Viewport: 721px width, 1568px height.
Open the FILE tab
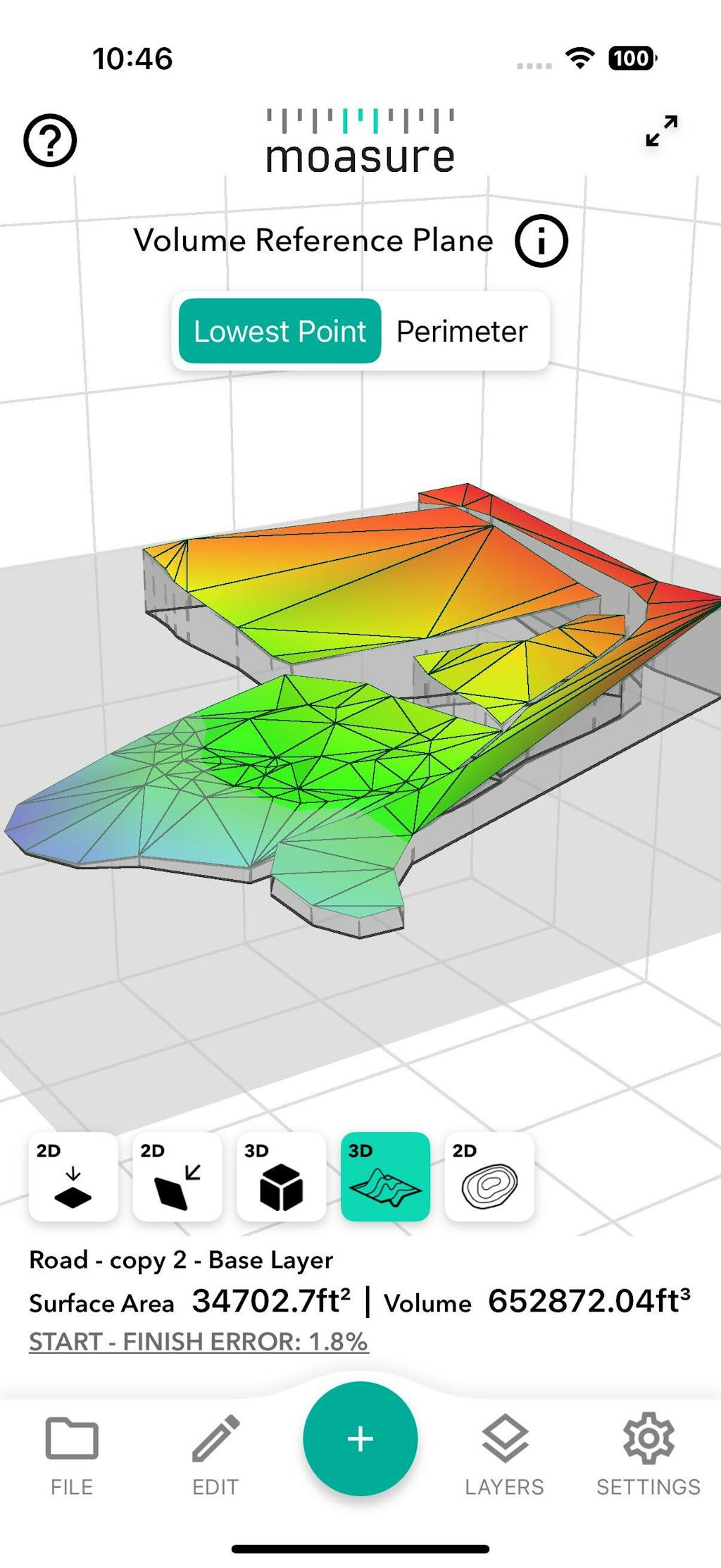[x=72, y=1455]
